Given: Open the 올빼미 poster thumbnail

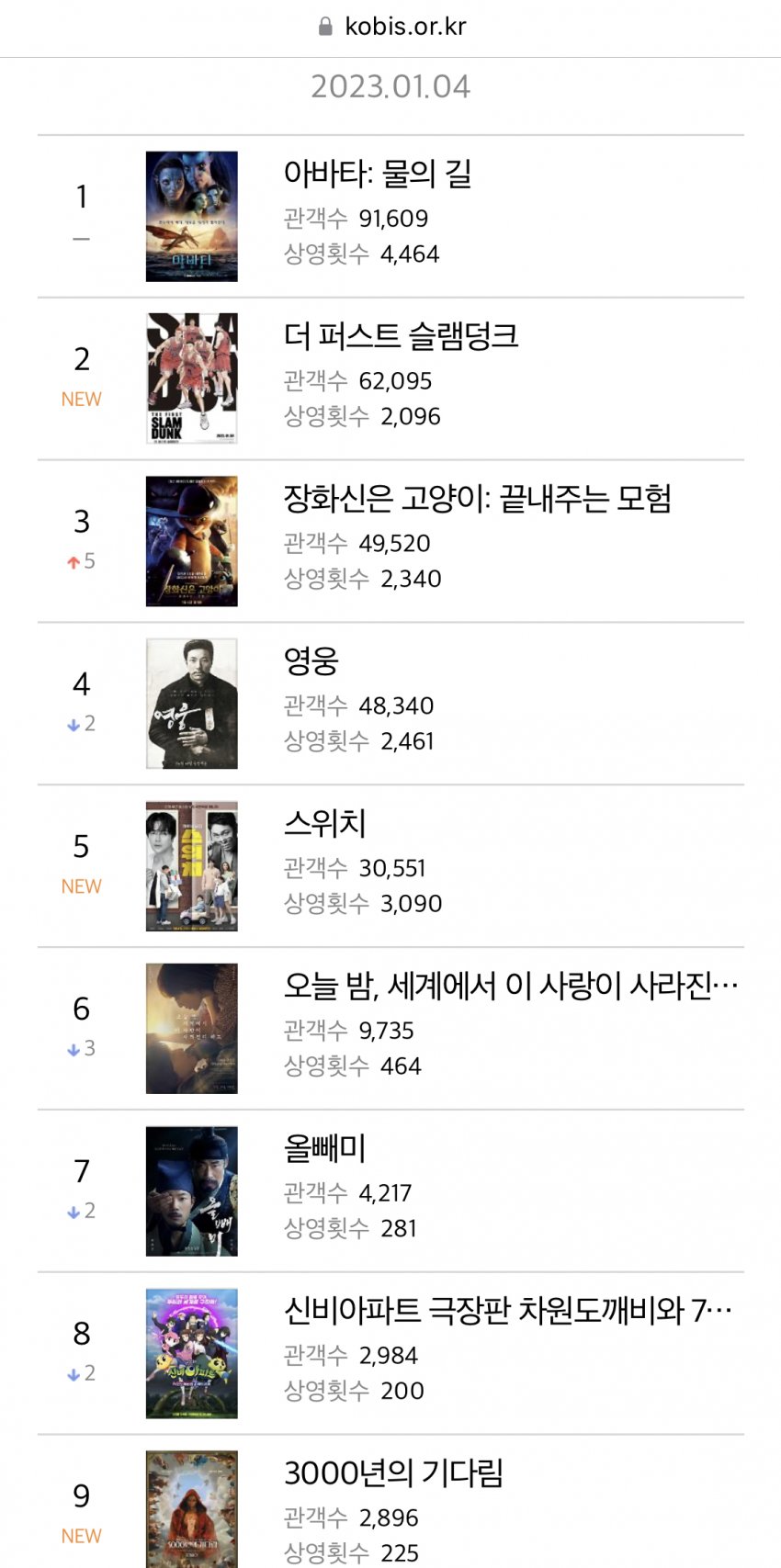Looking at the screenshot, I should 191,1190.
